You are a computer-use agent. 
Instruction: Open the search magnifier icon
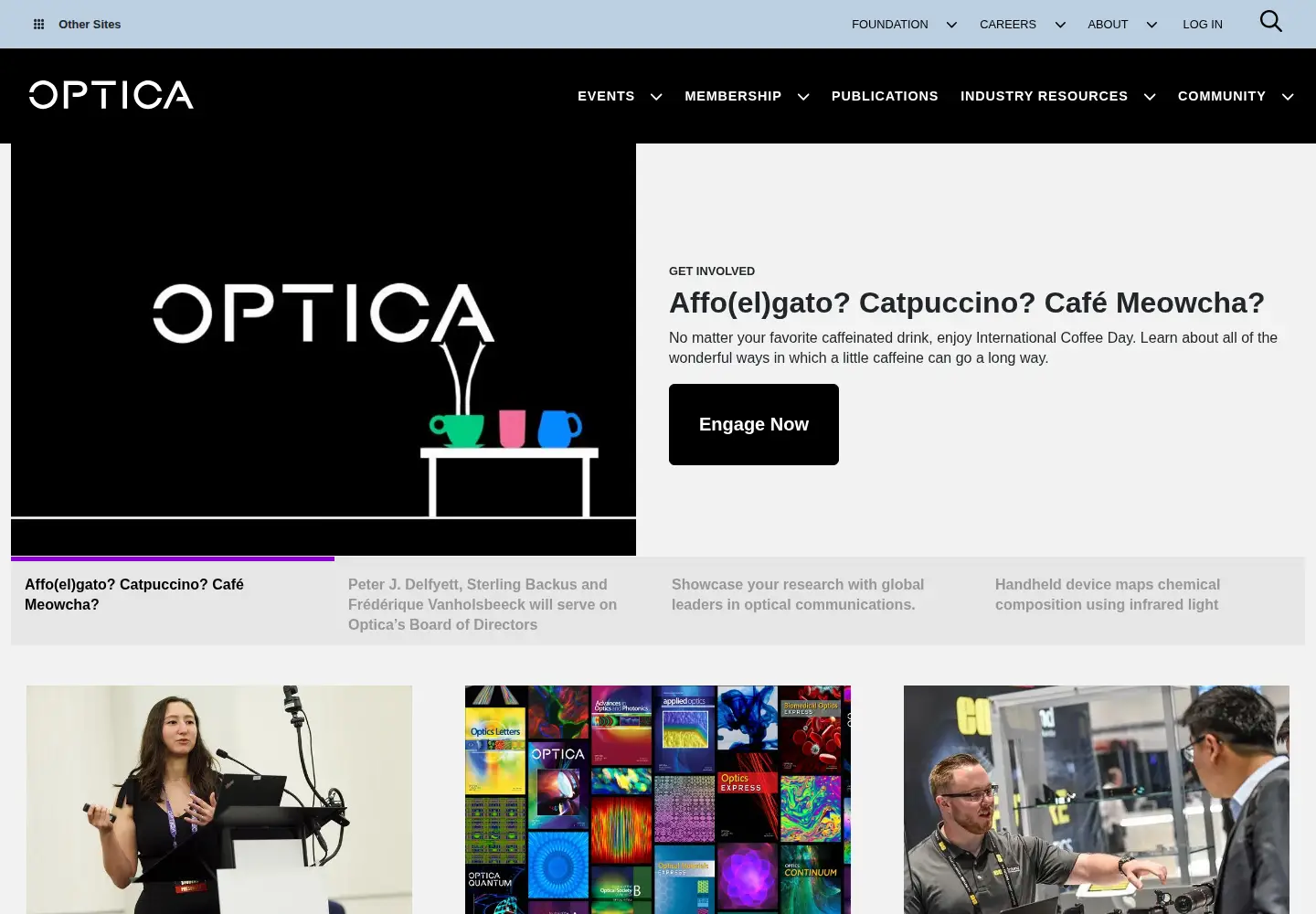pyautogui.click(x=1270, y=21)
